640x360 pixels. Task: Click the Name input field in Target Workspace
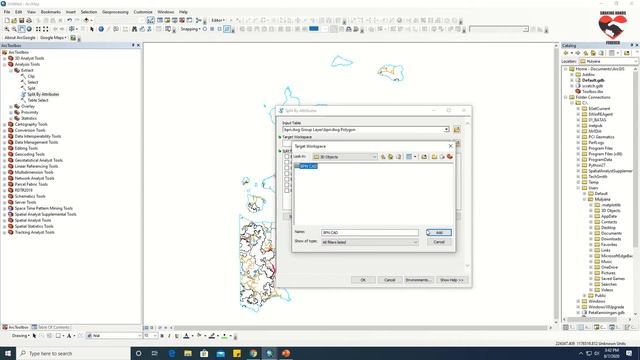coord(369,233)
